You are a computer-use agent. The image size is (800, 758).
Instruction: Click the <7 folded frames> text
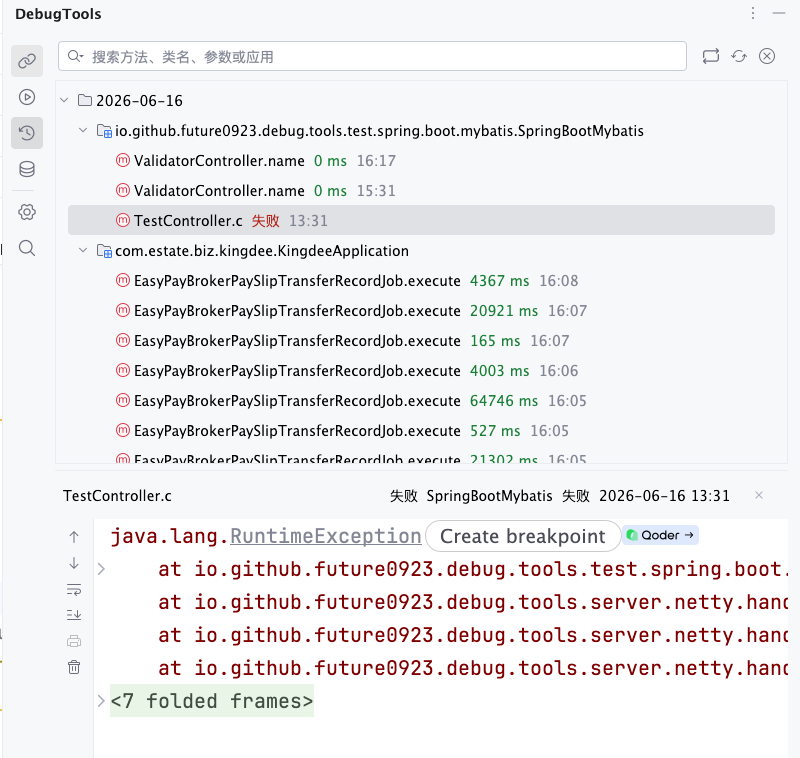(212, 701)
